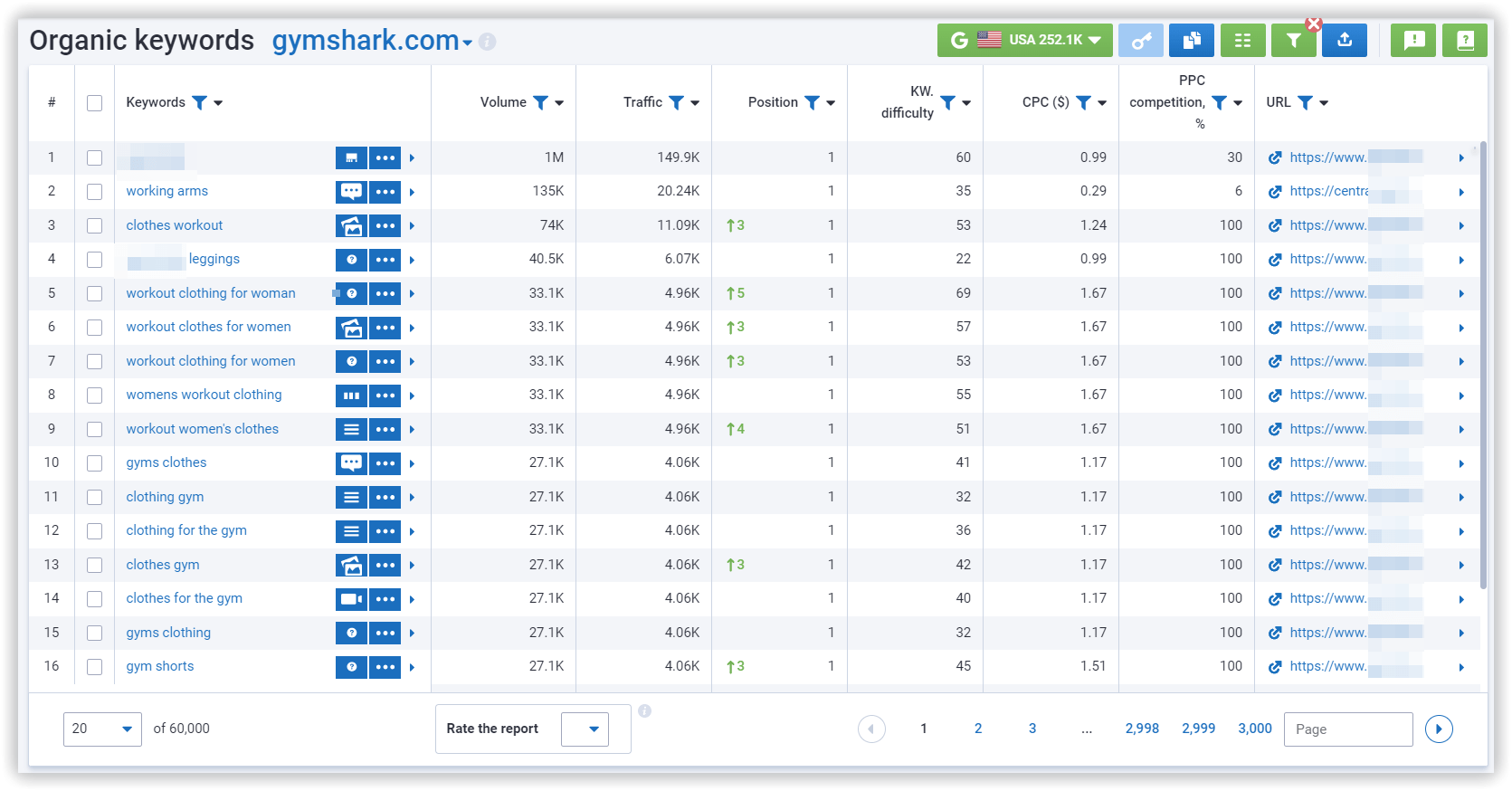
Task: Click SERP feature icon for womens workout clothing
Action: tap(351, 395)
